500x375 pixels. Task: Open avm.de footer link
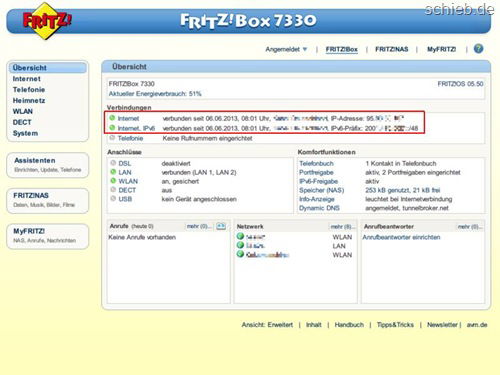(477, 325)
